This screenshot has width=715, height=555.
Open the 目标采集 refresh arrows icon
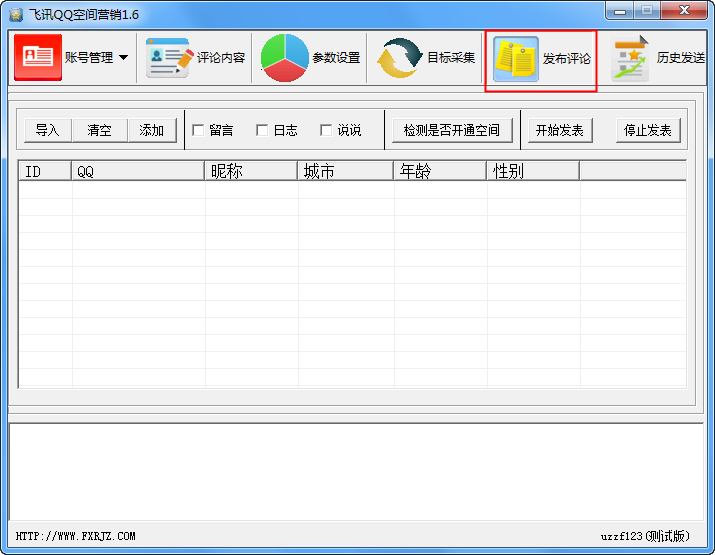coord(400,58)
